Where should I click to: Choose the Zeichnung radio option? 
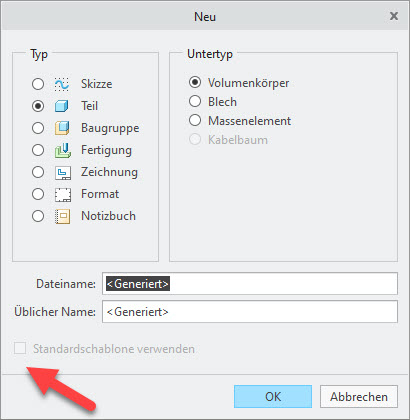coord(38,172)
